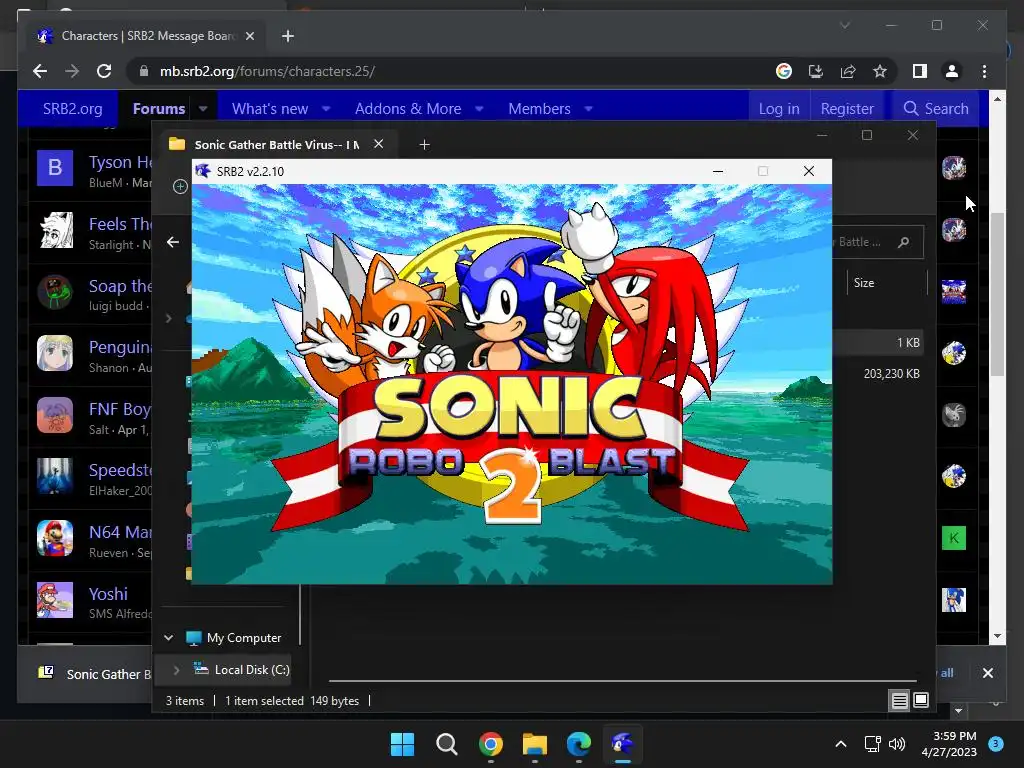Open the Penguin thread link
Image resolution: width=1024 pixels, height=768 pixels.
pyautogui.click(x=120, y=347)
